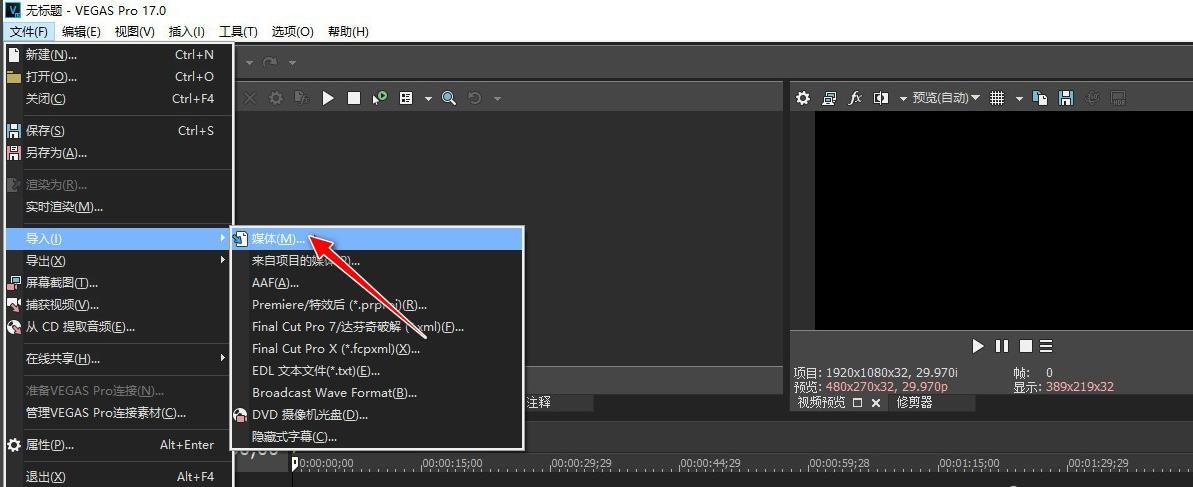Pause the video preview playback

coord(1002,346)
